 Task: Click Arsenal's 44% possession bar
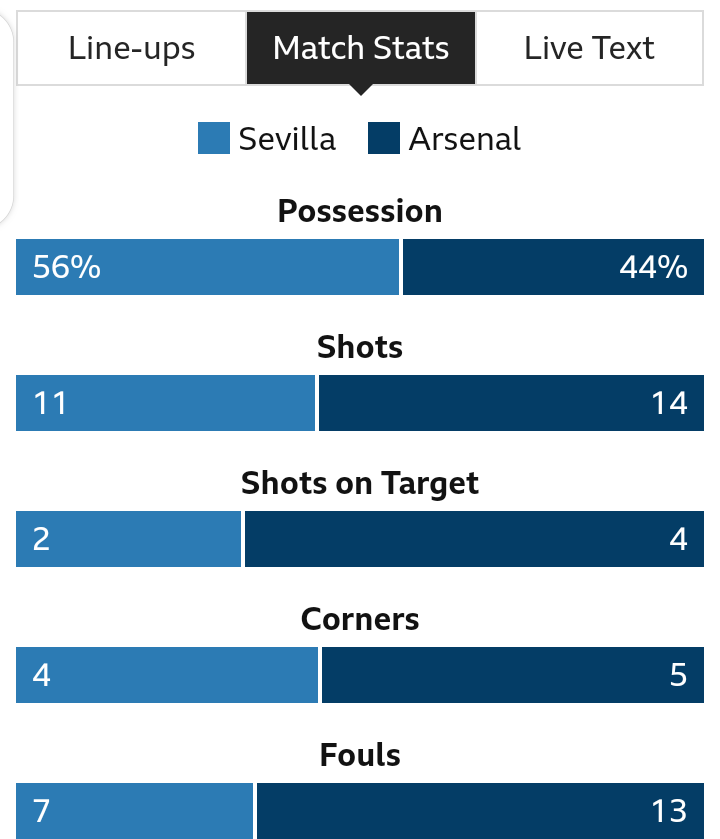[x=553, y=267]
